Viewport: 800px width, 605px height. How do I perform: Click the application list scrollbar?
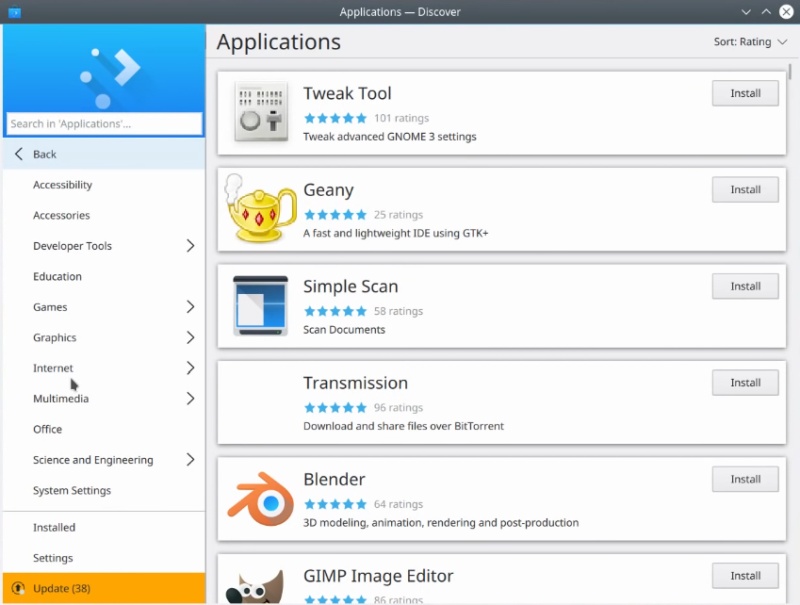(790, 71)
